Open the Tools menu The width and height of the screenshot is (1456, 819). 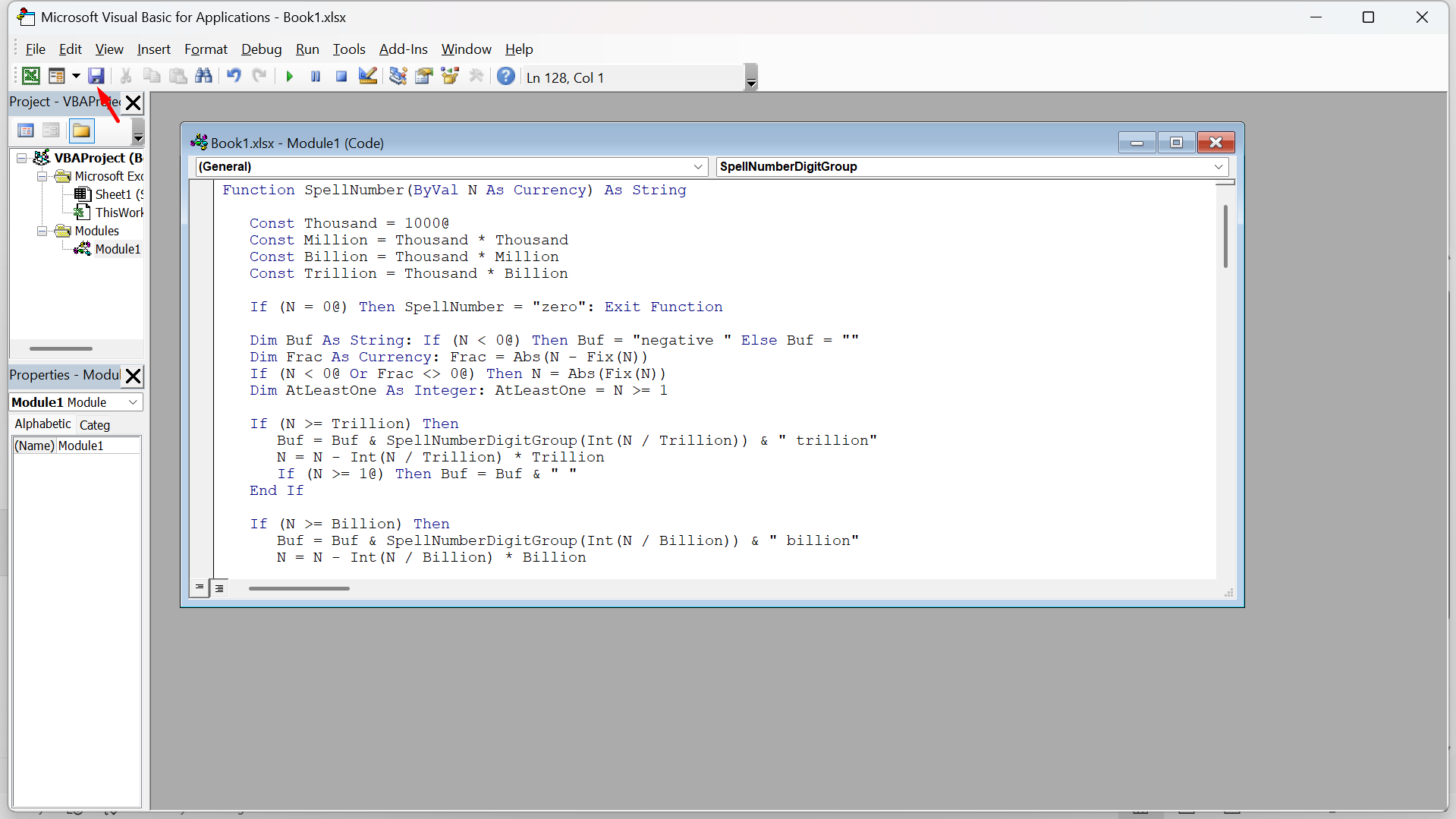[x=349, y=49]
